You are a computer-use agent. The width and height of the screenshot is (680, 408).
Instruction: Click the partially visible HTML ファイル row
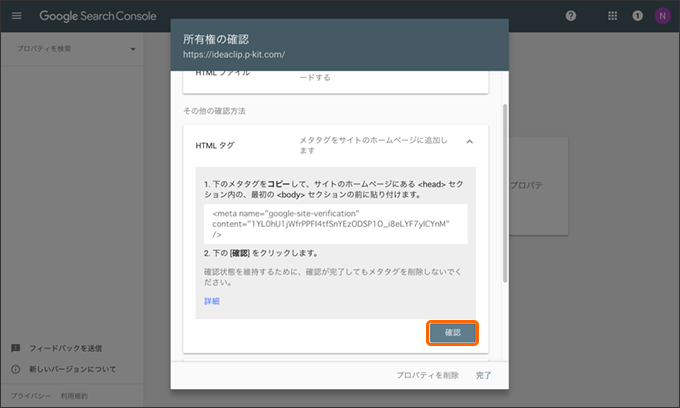click(x=336, y=82)
